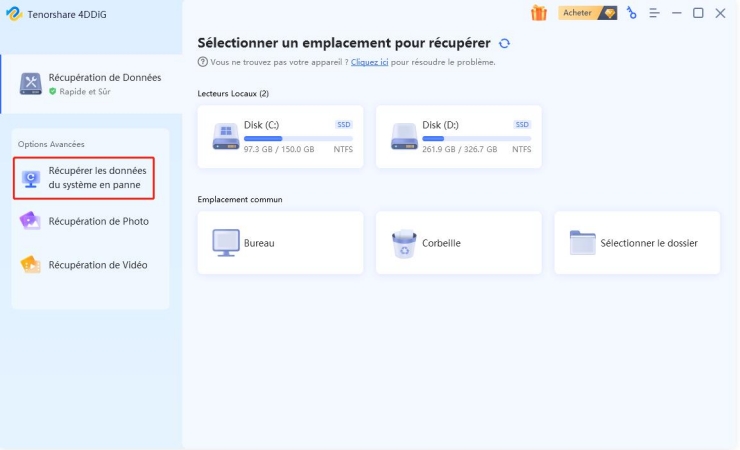Click NTFS label on Disk (D:)
Screen dimensions: 740x450
(521, 149)
